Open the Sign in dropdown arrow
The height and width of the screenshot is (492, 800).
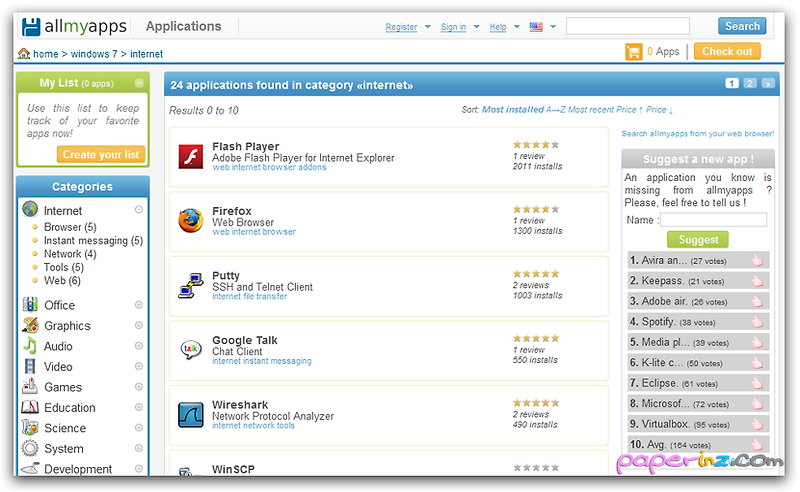477,27
